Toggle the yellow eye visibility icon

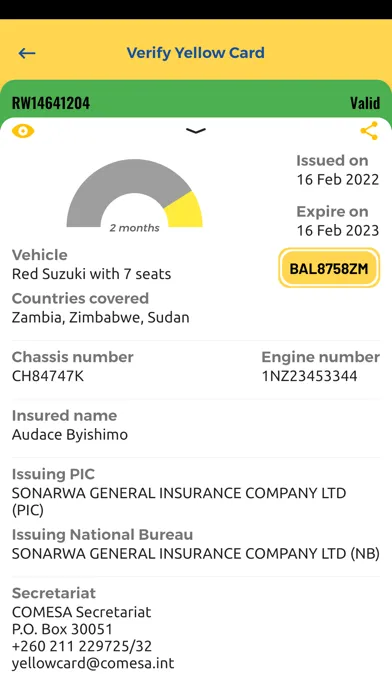[x=23, y=131]
